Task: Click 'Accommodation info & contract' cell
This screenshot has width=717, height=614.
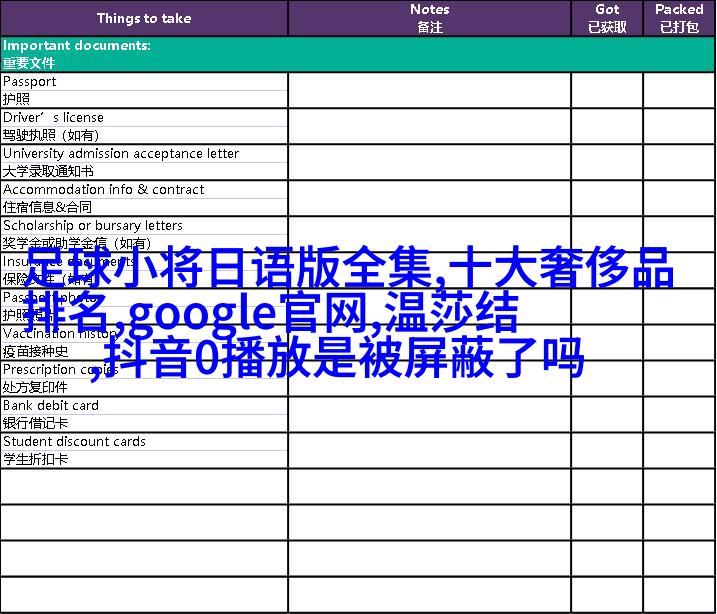Action: [144, 190]
